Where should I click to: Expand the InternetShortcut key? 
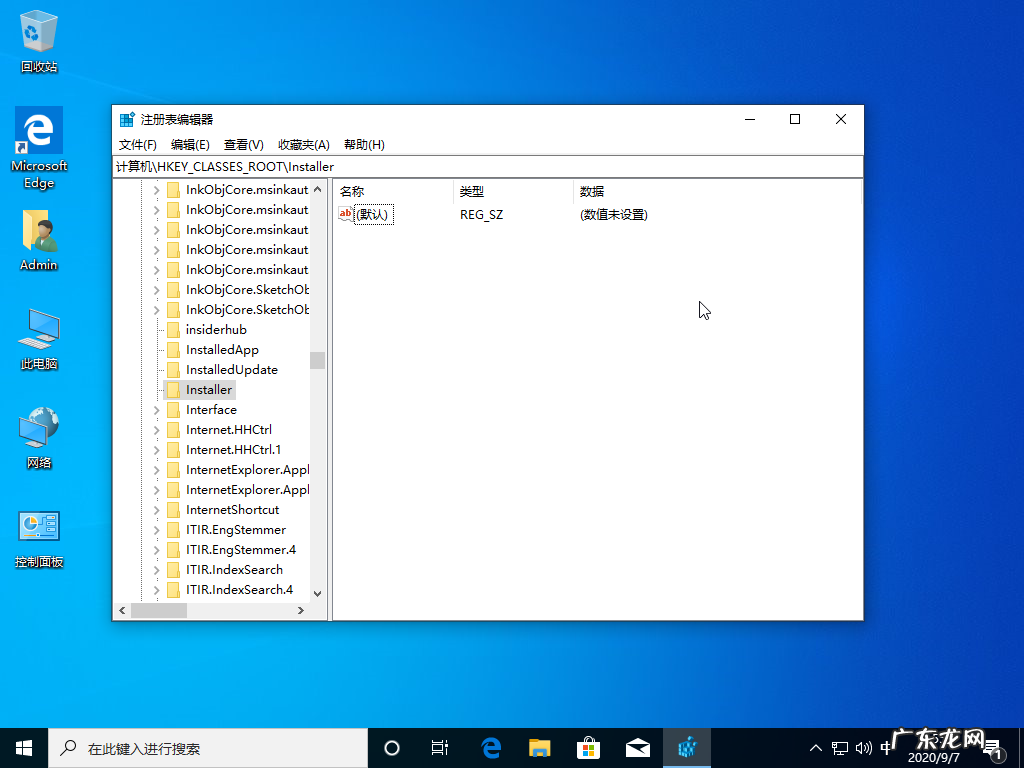click(158, 509)
